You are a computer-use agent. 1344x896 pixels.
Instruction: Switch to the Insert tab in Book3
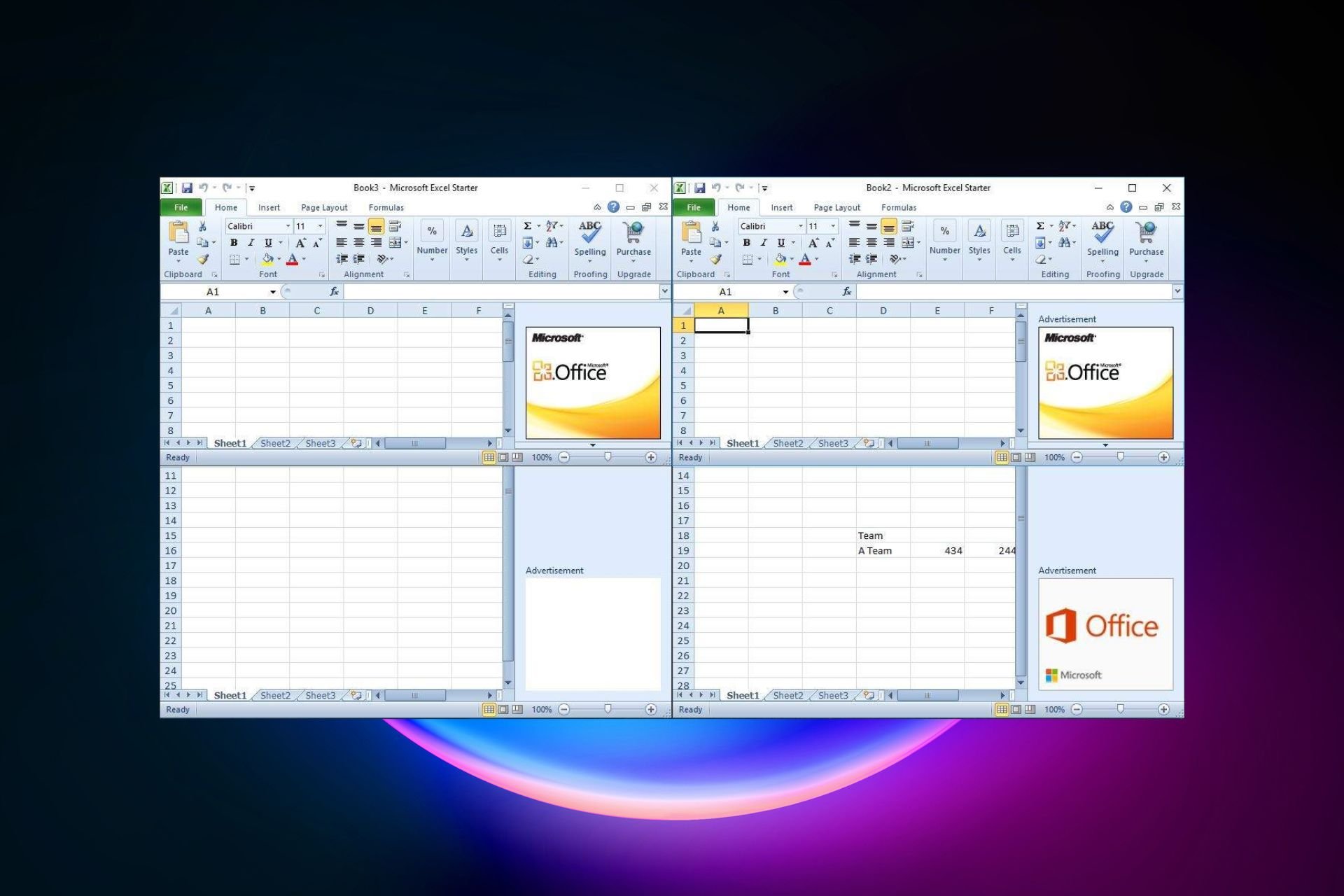[x=269, y=207]
